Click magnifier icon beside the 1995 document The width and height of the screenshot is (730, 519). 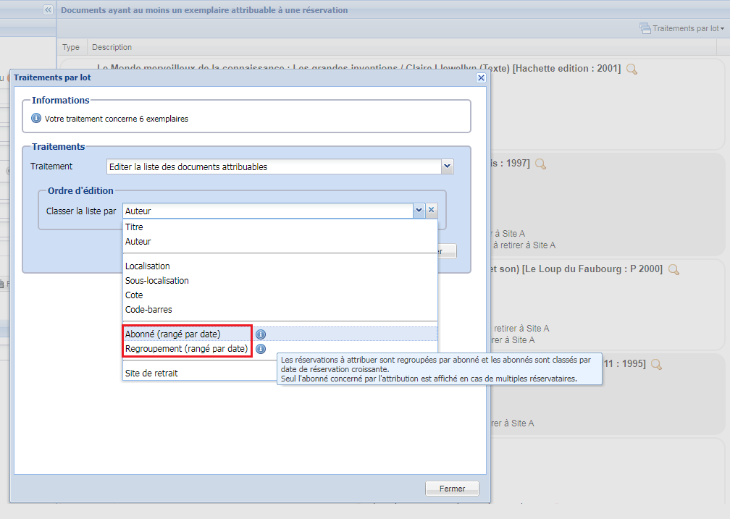[656, 364]
